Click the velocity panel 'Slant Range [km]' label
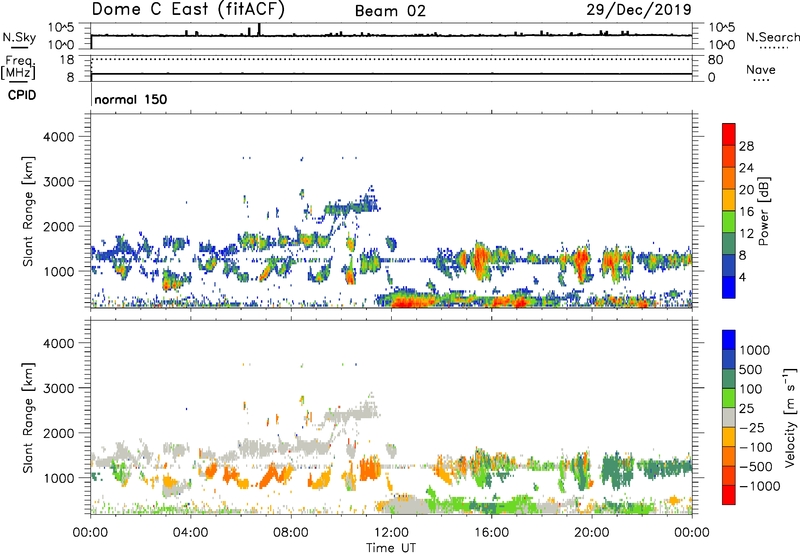The image size is (800, 554). click(x=28, y=418)
